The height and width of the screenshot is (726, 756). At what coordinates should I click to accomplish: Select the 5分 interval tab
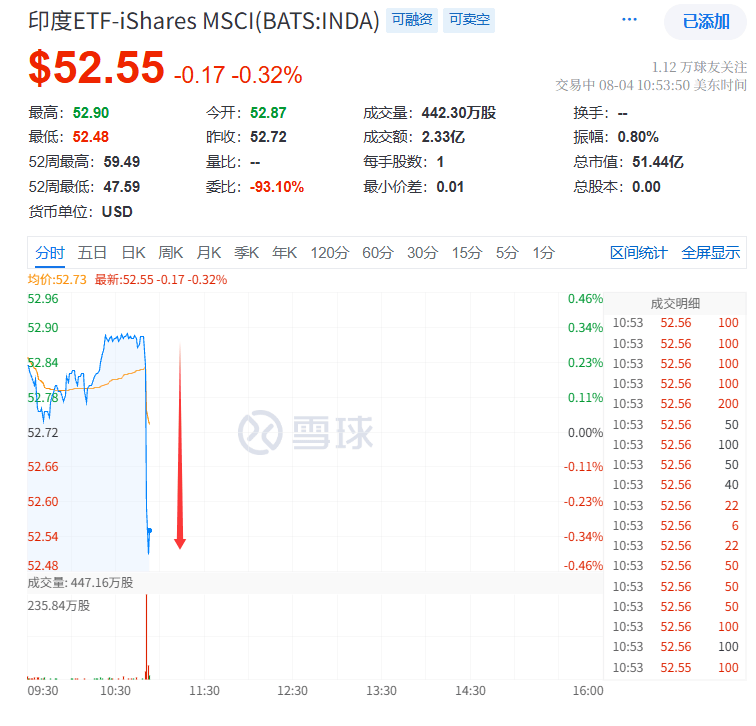tap(507, 253)
